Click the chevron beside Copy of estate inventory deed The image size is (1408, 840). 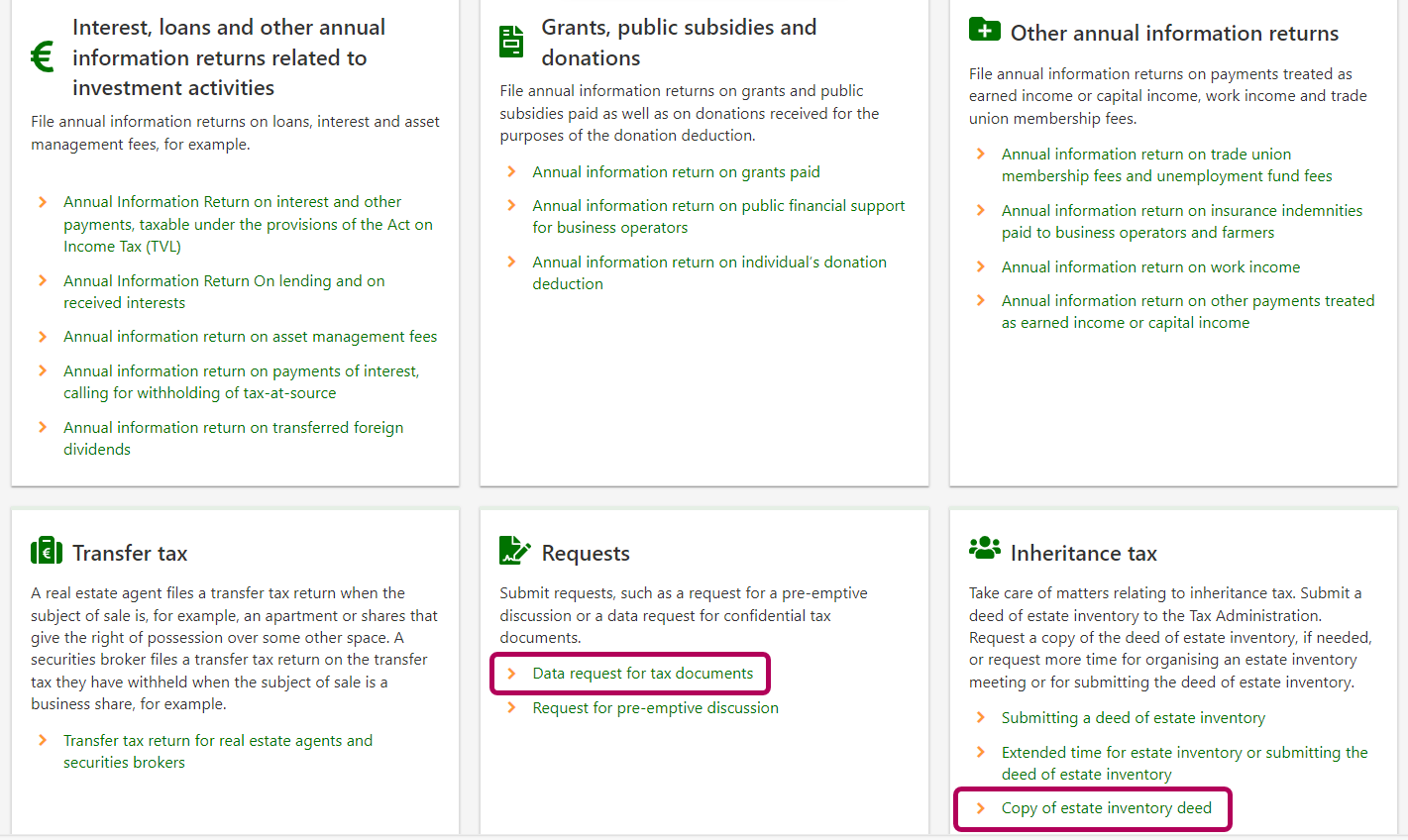(x=980, y=808)
